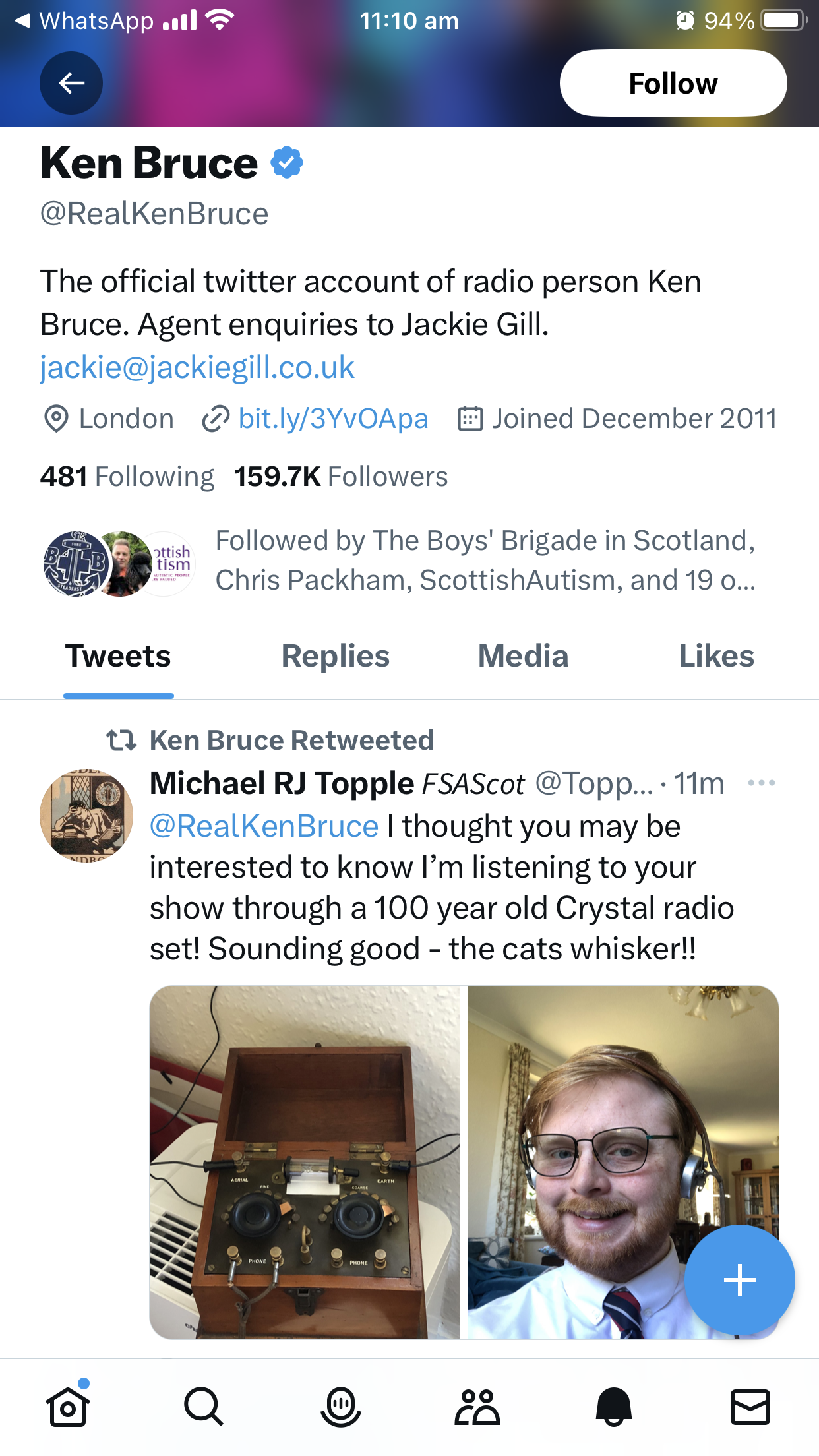Viewport: 819px width, 1456px height.
Task: Open the jackie@jackiegill.co.uk email link
Action: 197,367
